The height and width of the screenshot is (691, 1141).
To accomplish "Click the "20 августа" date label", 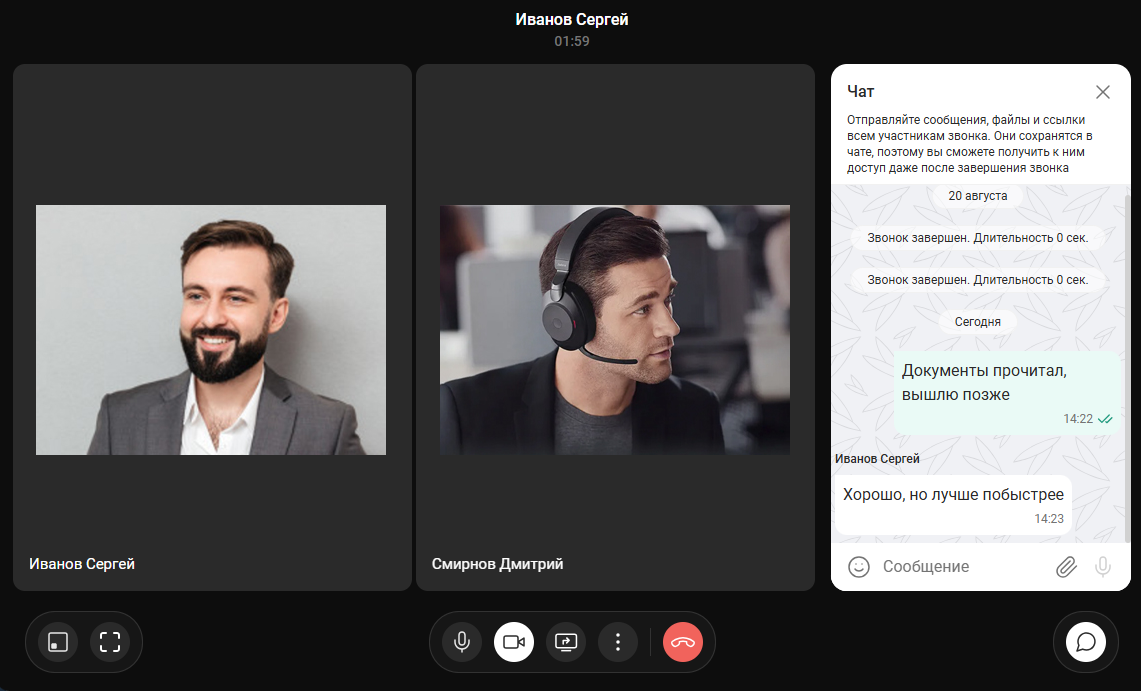I will (977, 196).
